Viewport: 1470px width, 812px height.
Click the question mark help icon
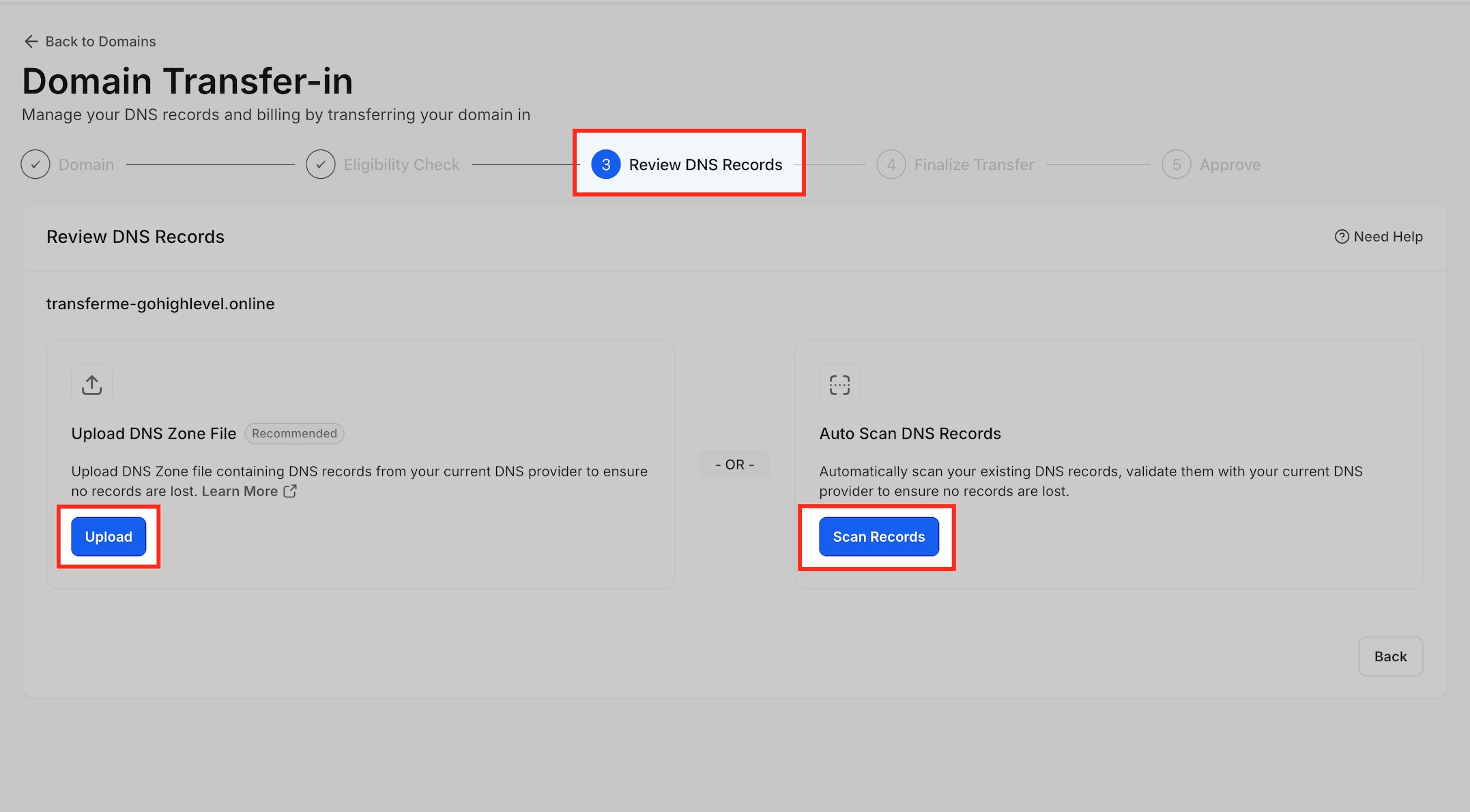[1341, 237]
